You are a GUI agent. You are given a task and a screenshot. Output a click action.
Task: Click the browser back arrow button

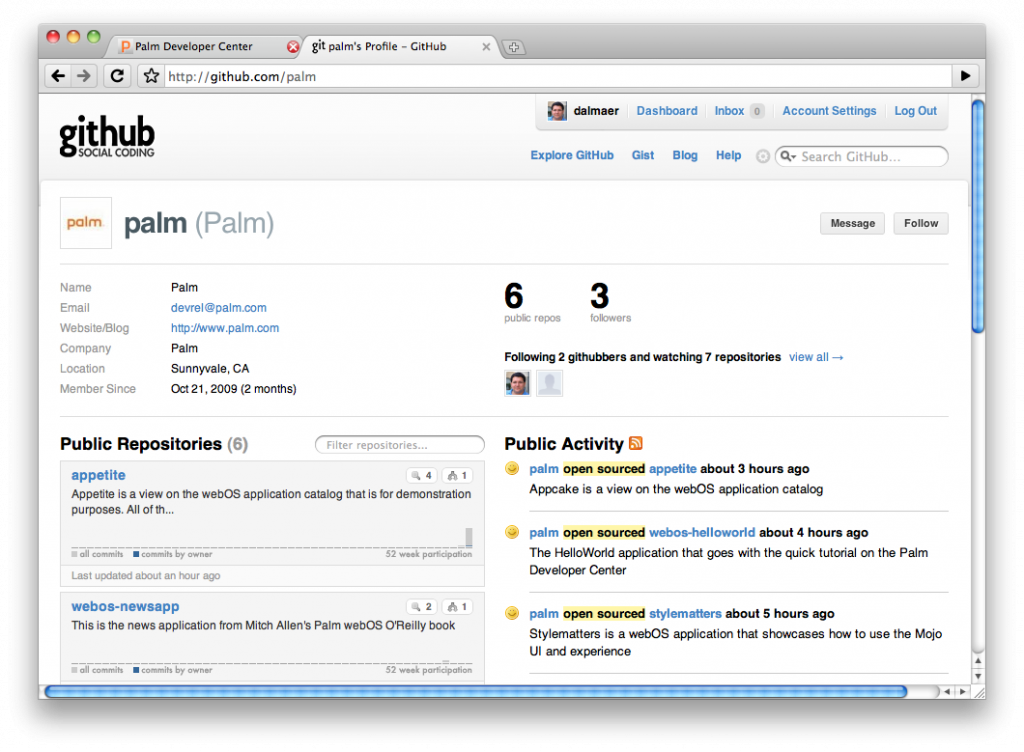pyautogui.click(x=58, y=76)
